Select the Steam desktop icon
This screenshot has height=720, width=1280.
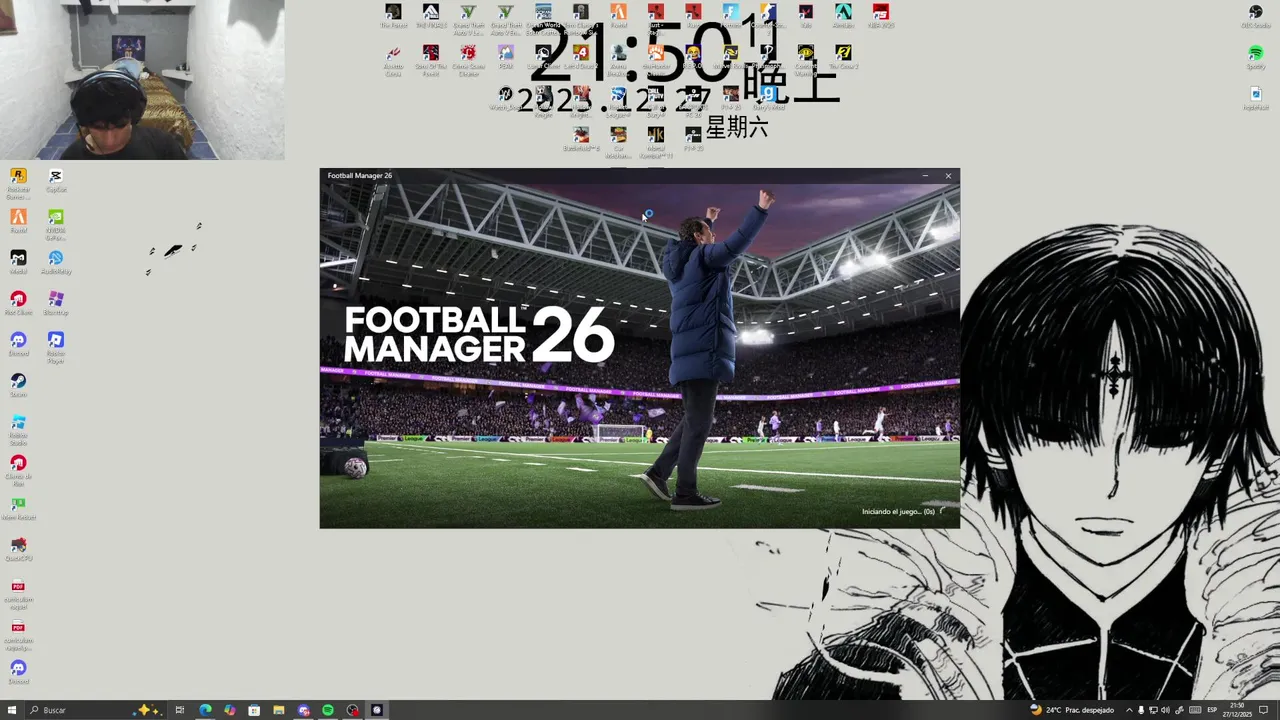[x=18, y=384]
